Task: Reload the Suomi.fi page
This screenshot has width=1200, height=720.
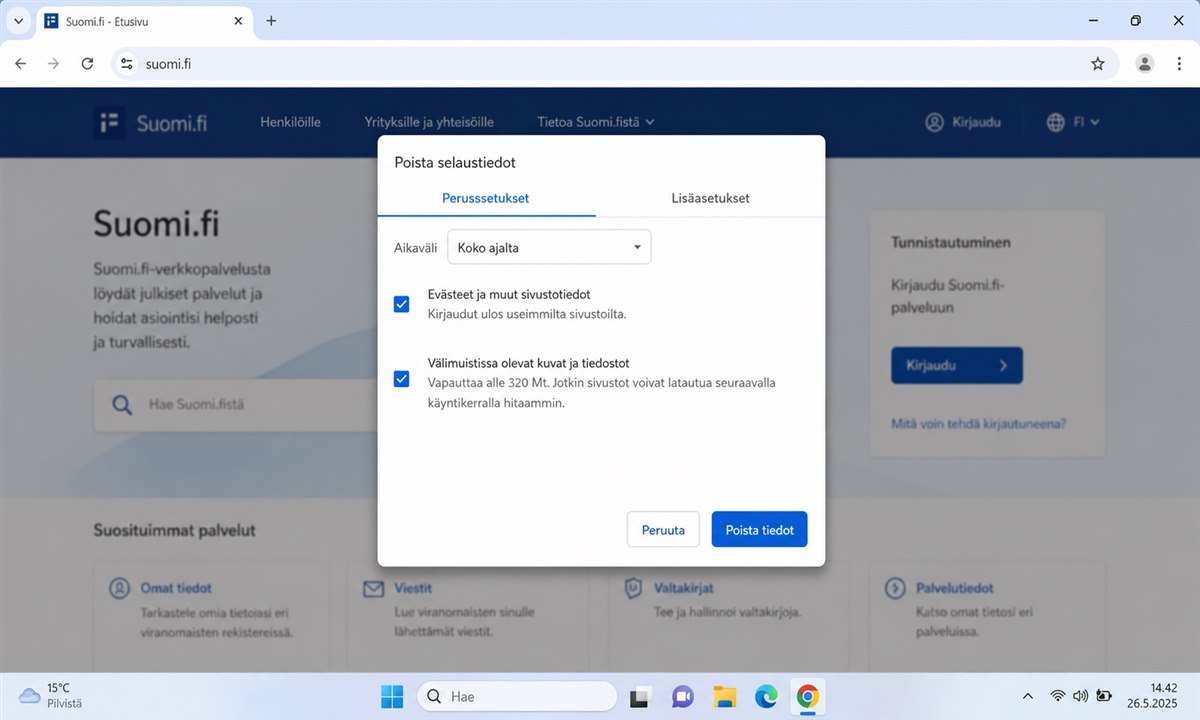Action: pos(87,63)
